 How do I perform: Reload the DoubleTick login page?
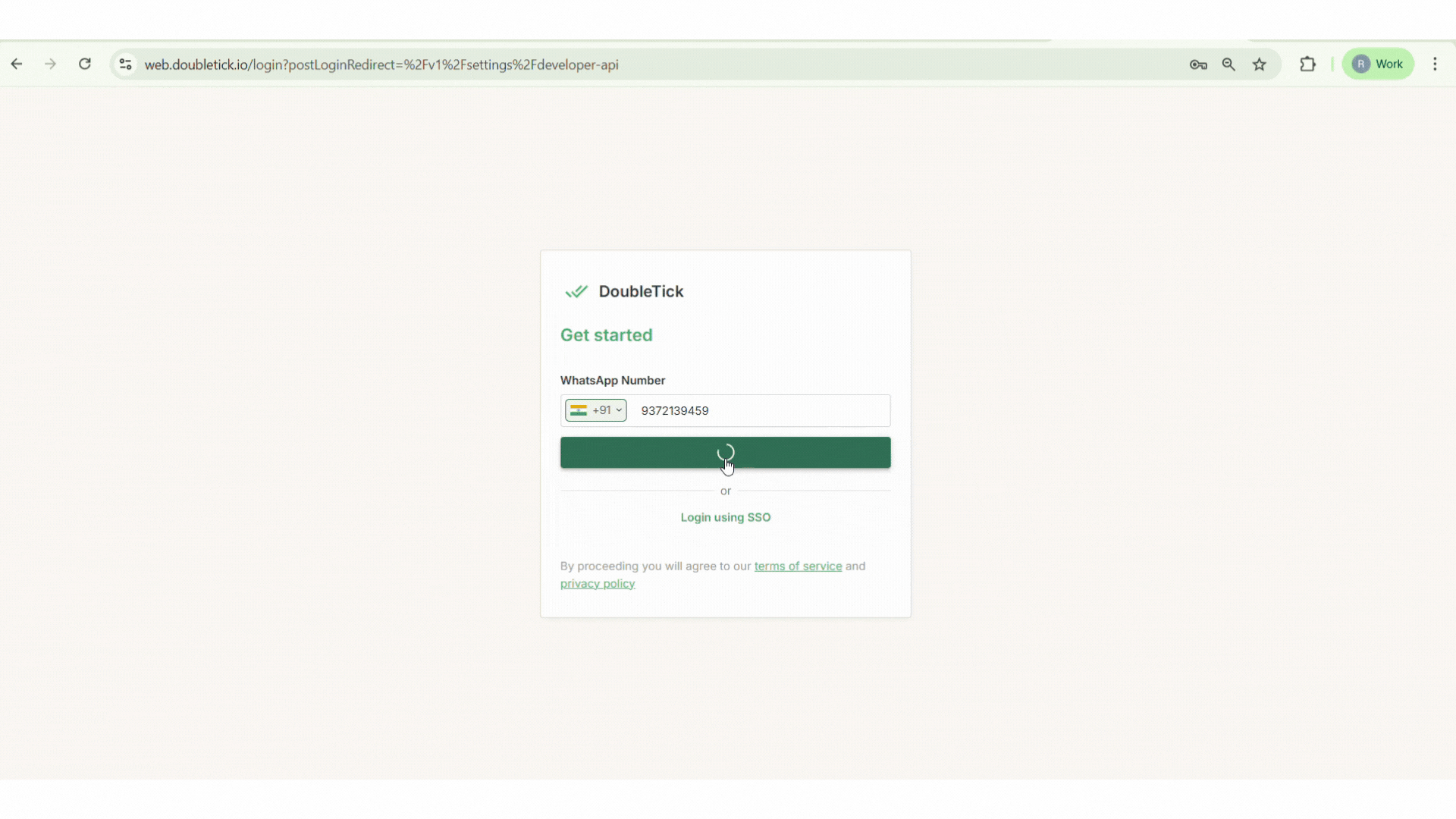85,64
